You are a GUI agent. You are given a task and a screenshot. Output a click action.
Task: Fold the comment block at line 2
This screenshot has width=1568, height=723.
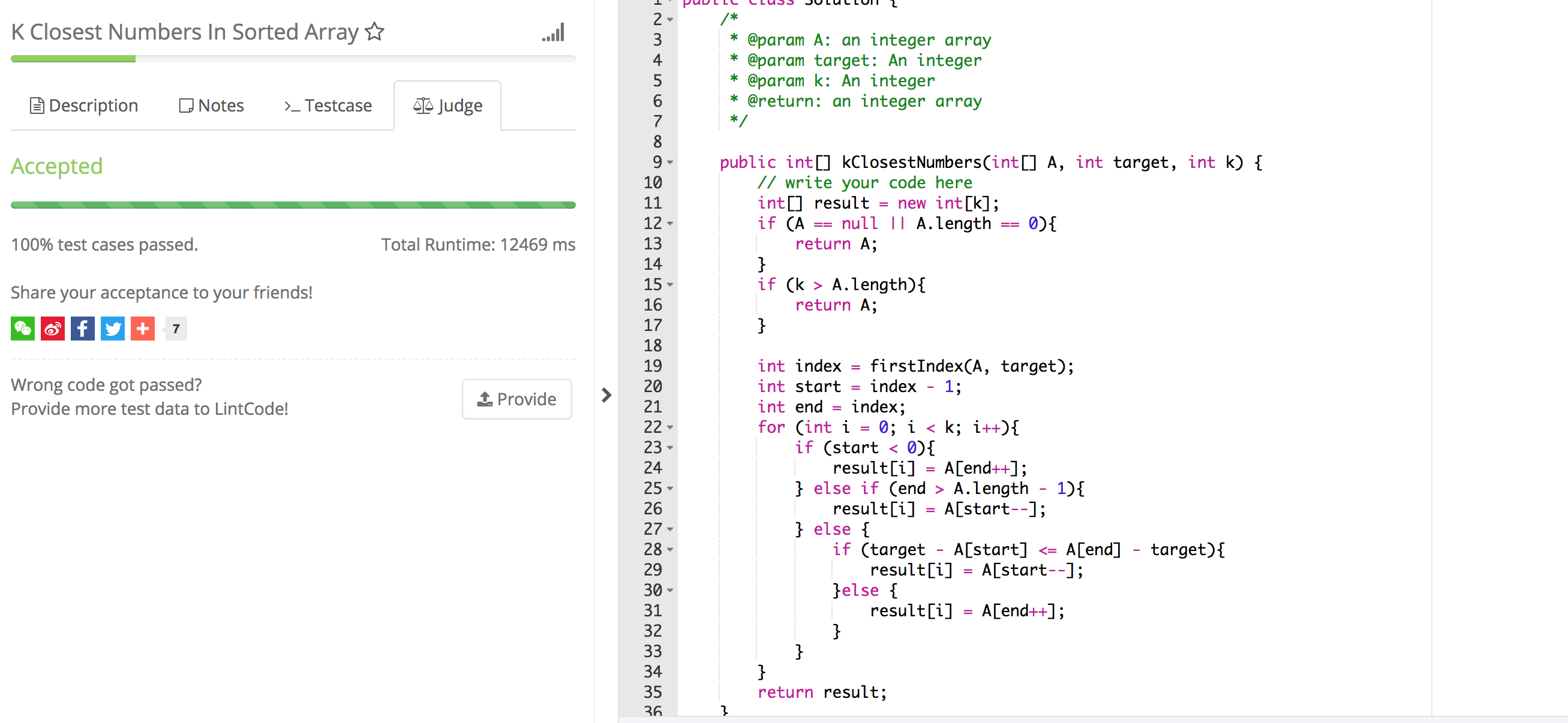(670, 20)
